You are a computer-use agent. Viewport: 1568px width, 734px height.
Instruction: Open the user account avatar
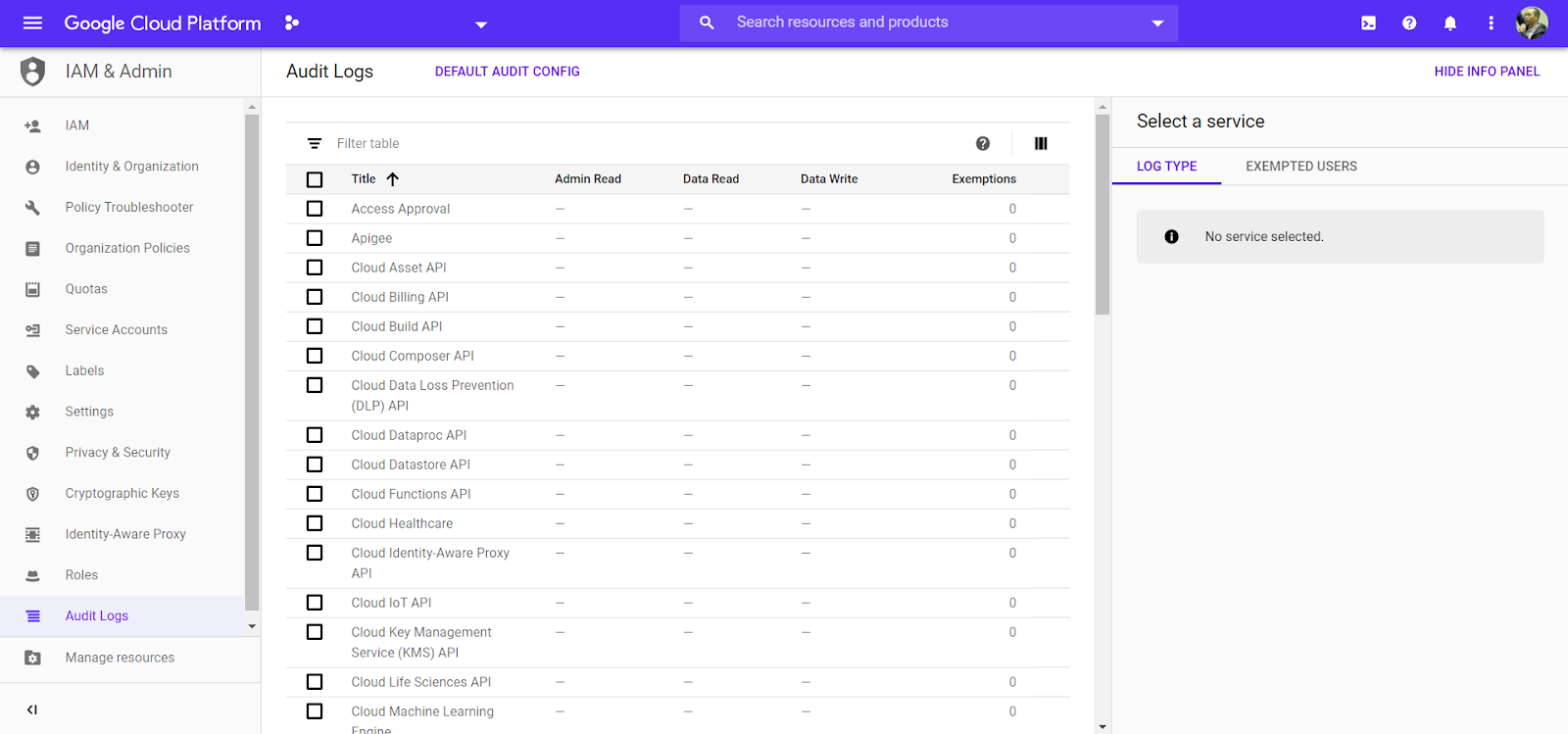[1532, 23]
